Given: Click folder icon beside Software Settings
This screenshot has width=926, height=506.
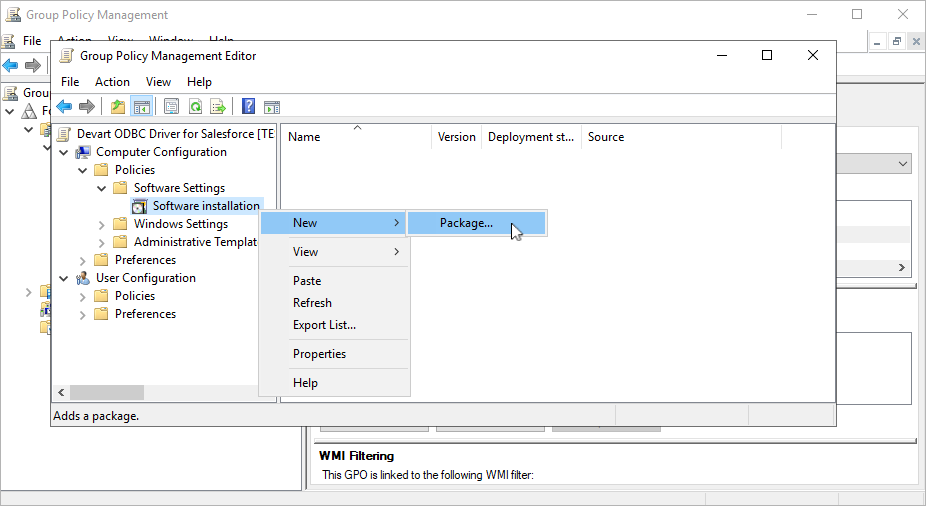Looking at the screenshot, I should 120,188.
